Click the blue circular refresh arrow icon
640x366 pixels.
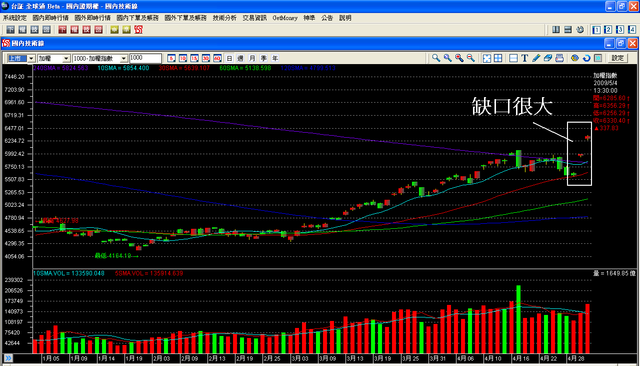tap(587, 58)
